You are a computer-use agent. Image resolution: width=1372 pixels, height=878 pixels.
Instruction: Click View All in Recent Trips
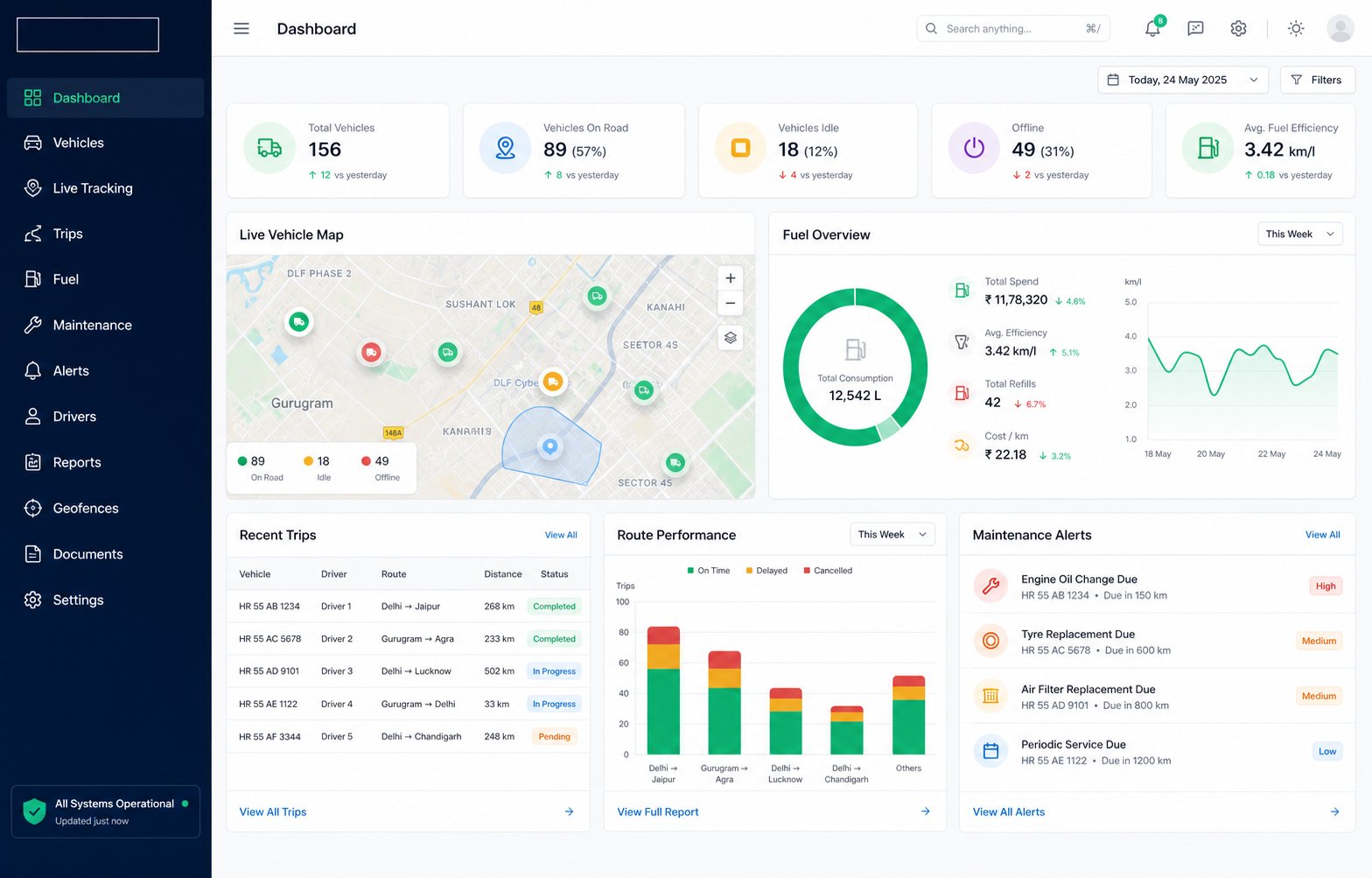[561, 535]
